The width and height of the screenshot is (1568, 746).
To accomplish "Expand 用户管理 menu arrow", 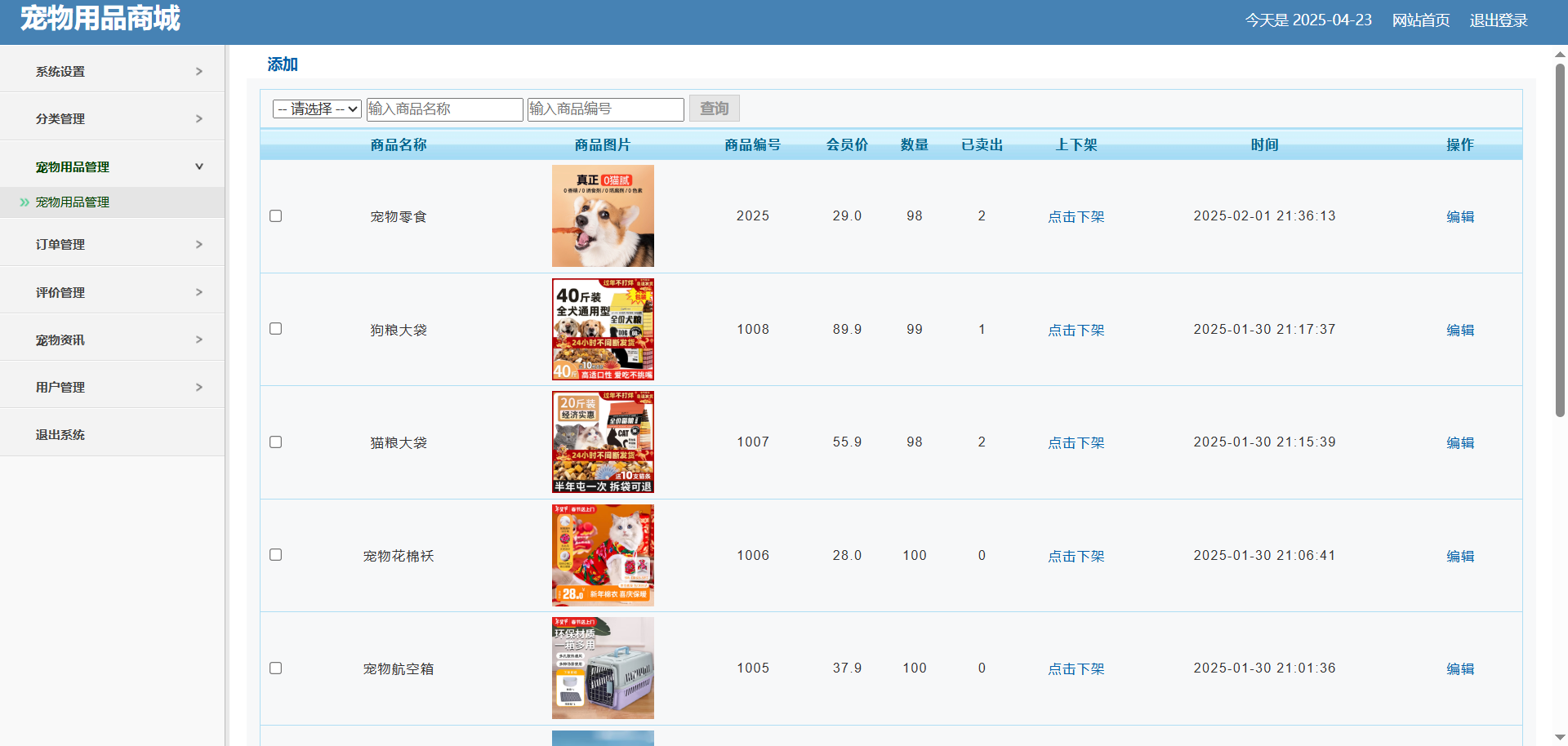I will (199, 388).
